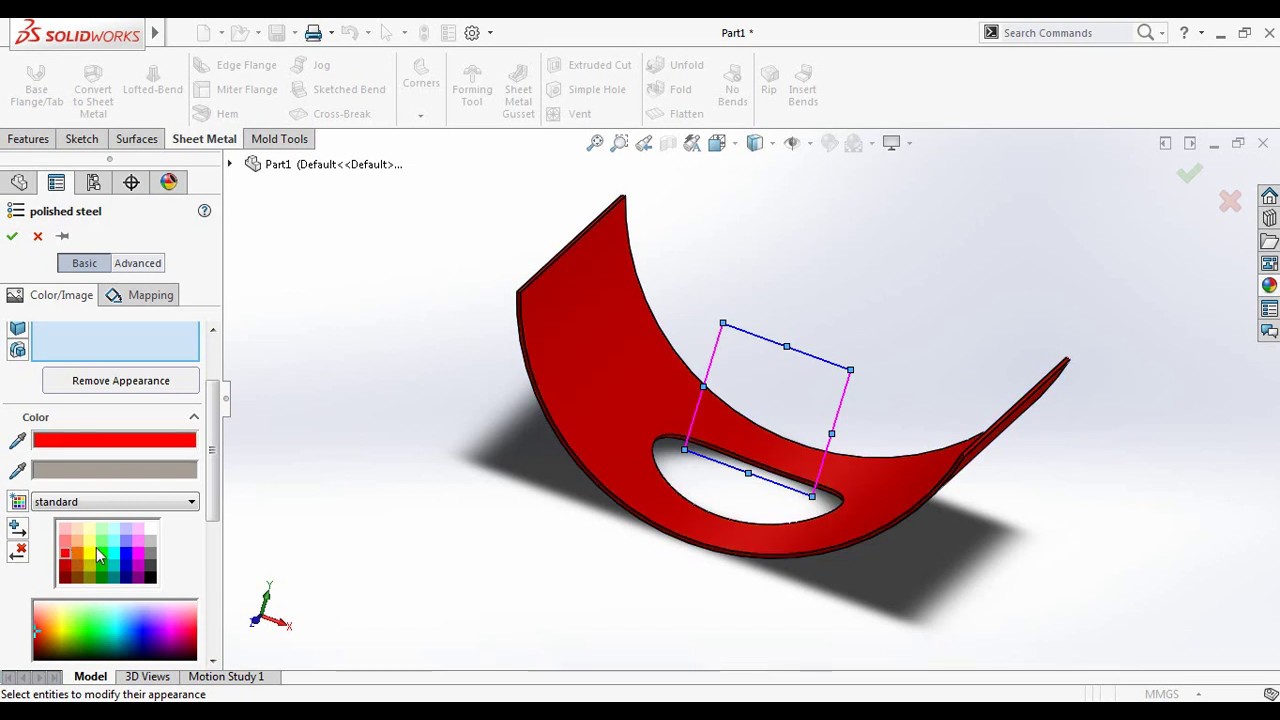
Task: Open the standard swatch set dropdown
Action: 115,502
